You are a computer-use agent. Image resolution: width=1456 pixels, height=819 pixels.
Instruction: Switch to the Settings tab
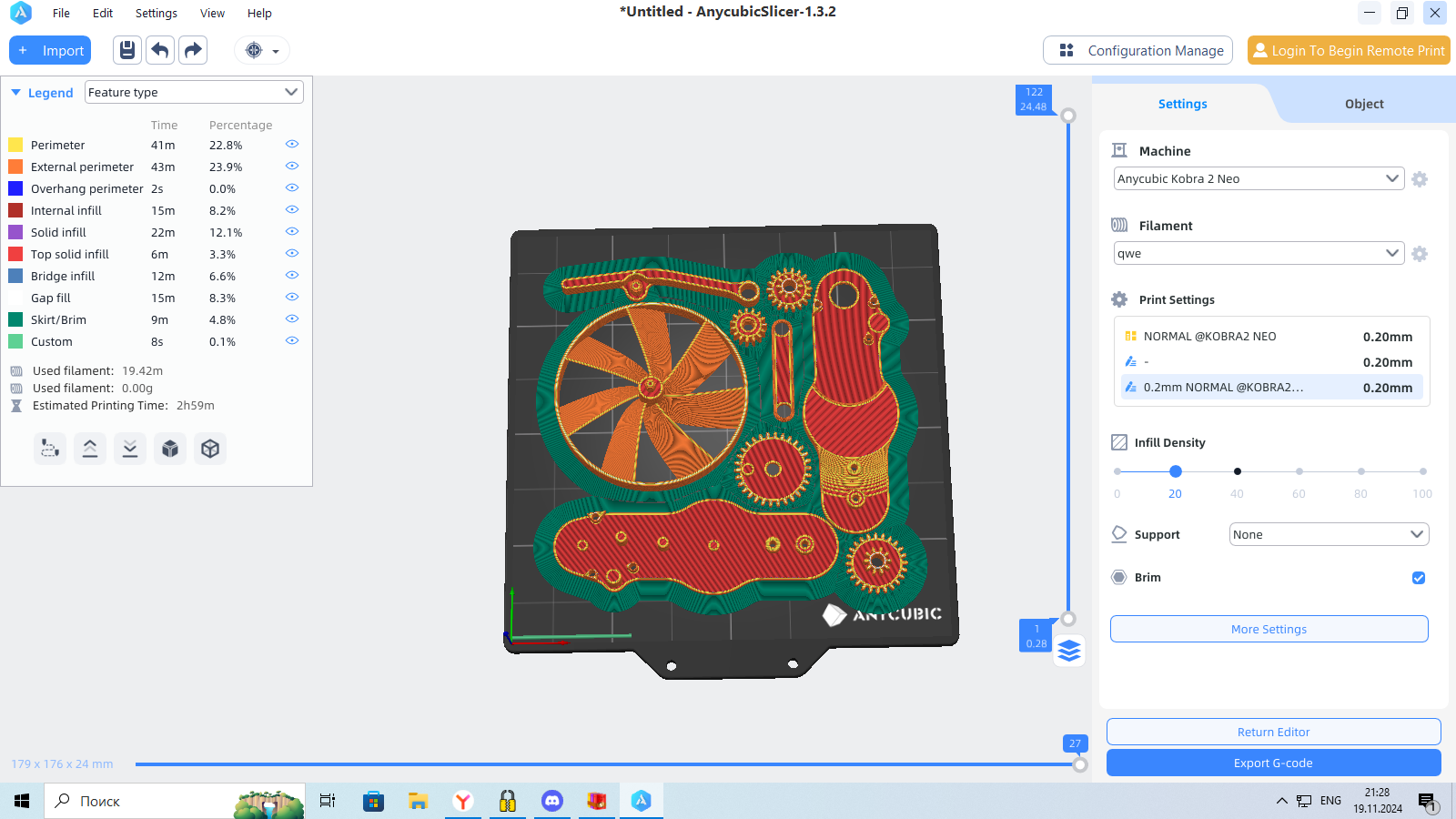[x=1182, y=104]
